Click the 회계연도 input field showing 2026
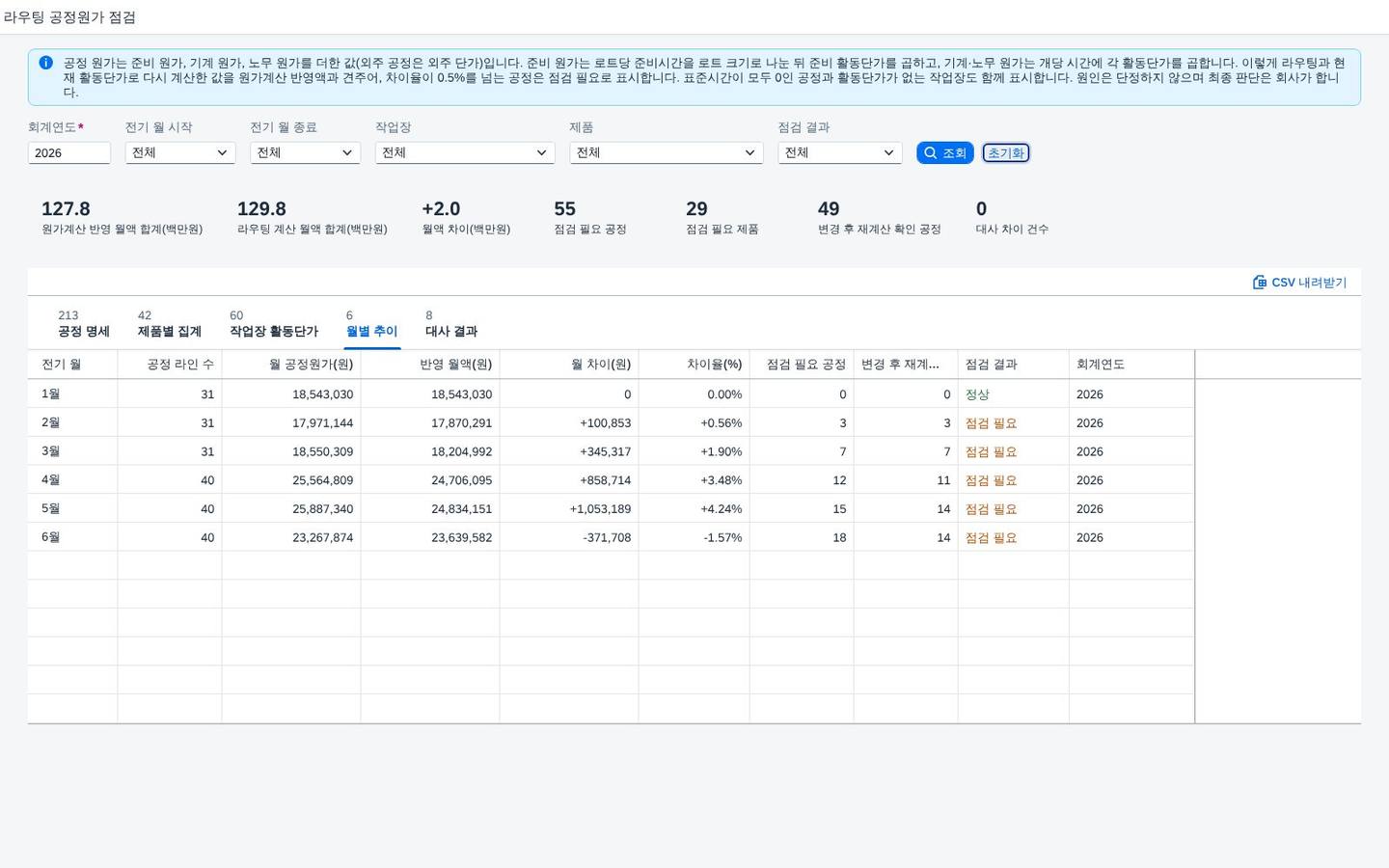1389x868 pixels. [x=69, y=152]
